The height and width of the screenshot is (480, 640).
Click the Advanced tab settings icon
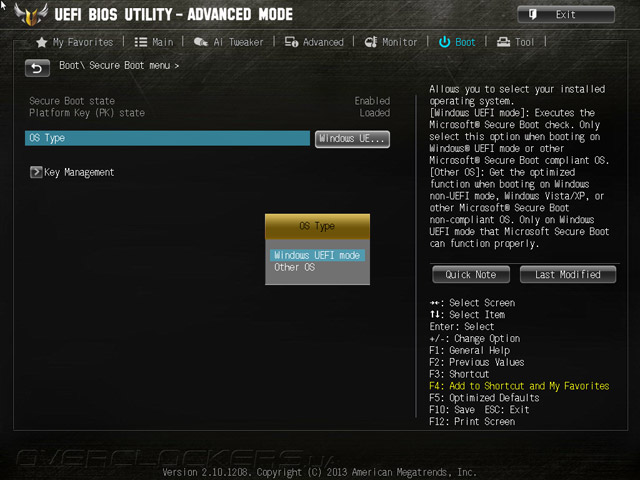click(291, 42)
